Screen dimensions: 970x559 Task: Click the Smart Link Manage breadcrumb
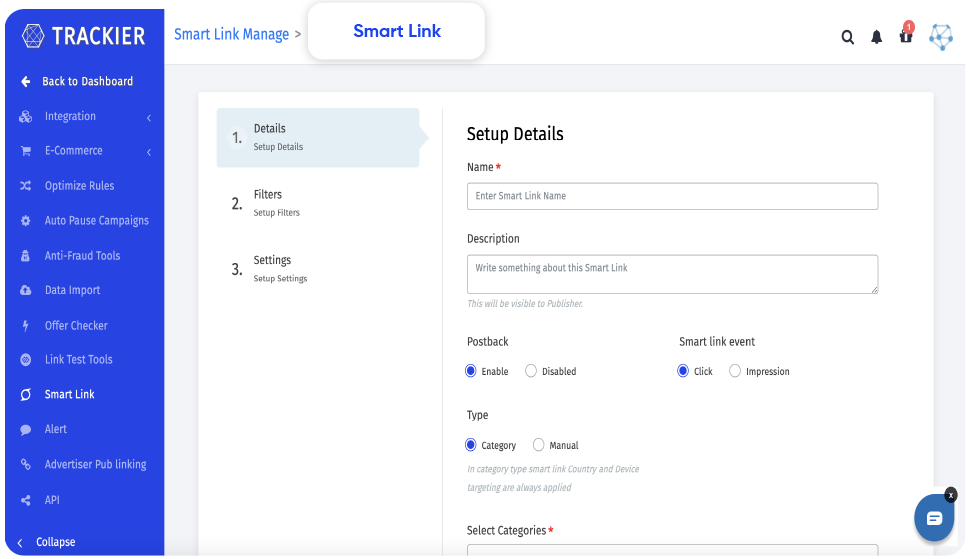[x=231, y=34]
